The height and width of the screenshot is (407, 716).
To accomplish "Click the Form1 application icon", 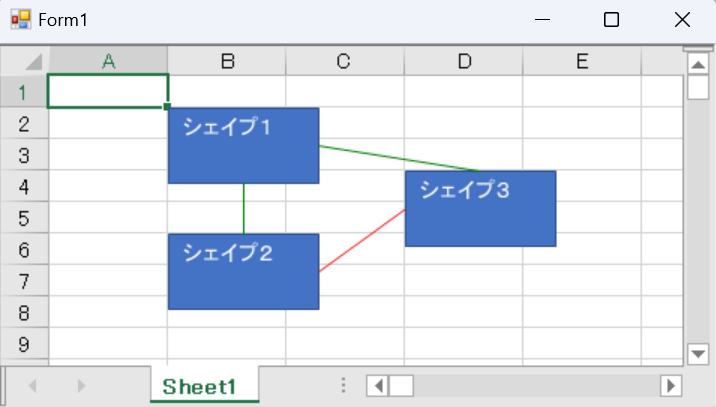I will [21, 20].
